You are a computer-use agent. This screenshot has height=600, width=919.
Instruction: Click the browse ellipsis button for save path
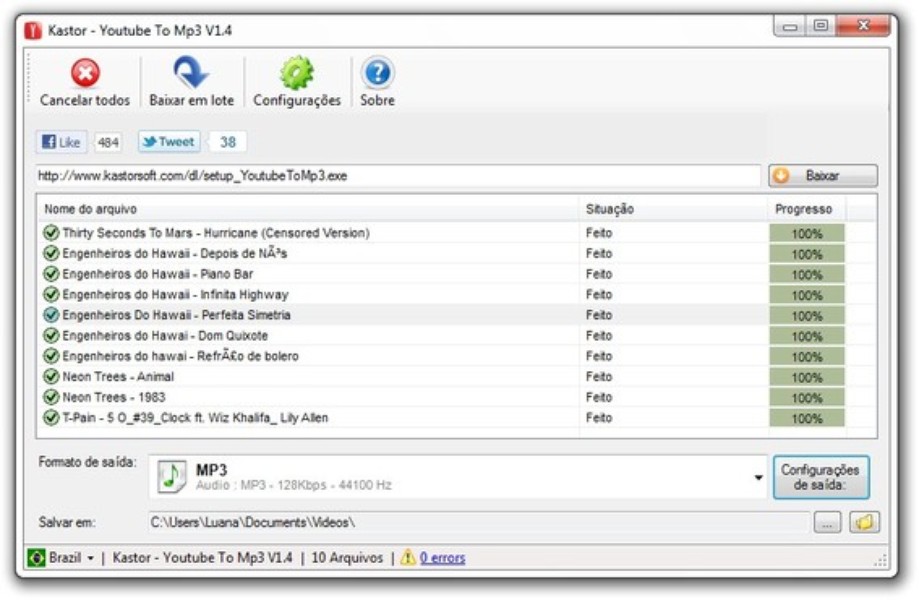[x=827, y=522]
